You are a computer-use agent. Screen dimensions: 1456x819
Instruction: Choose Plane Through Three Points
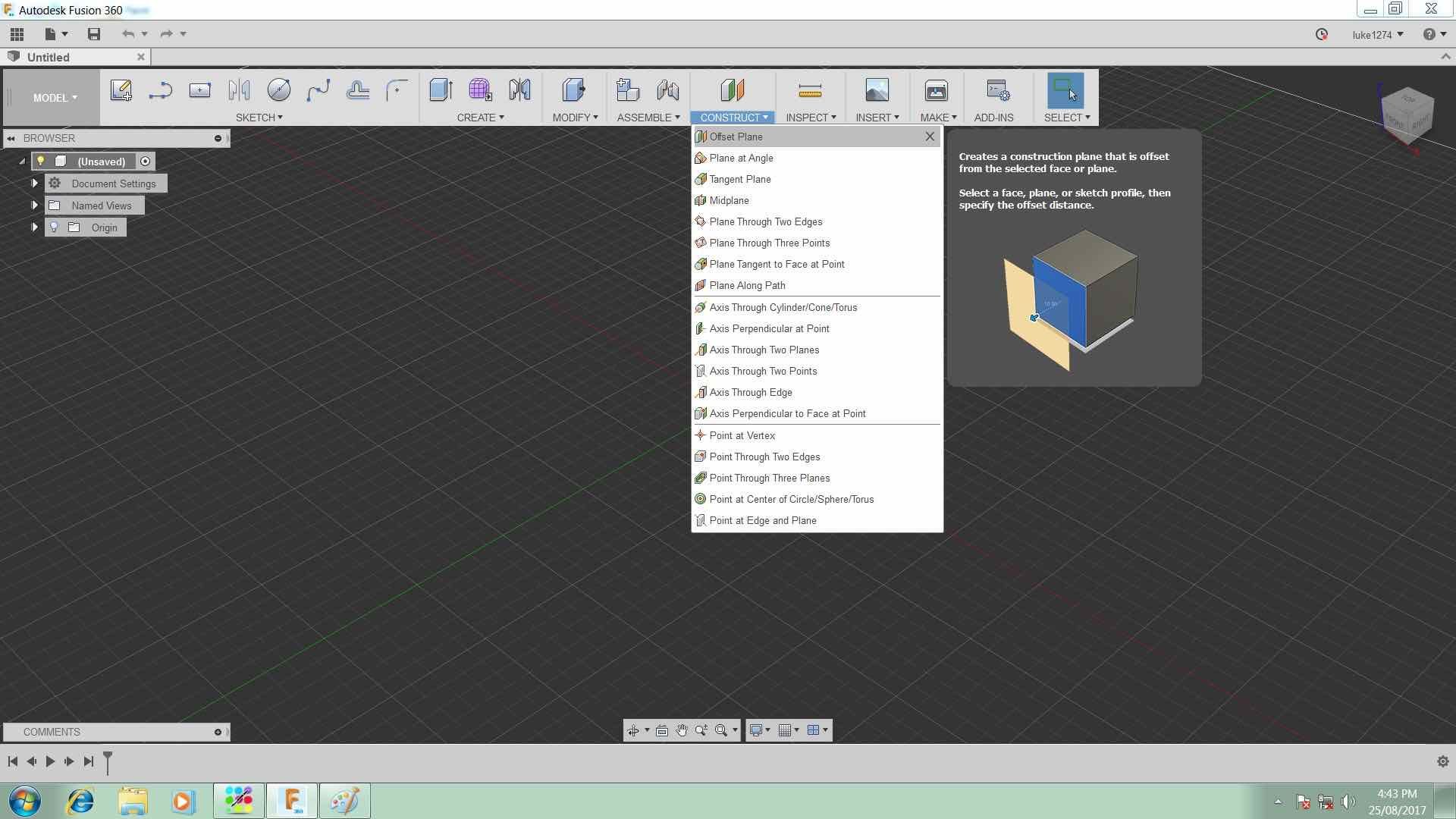point(817,243)
